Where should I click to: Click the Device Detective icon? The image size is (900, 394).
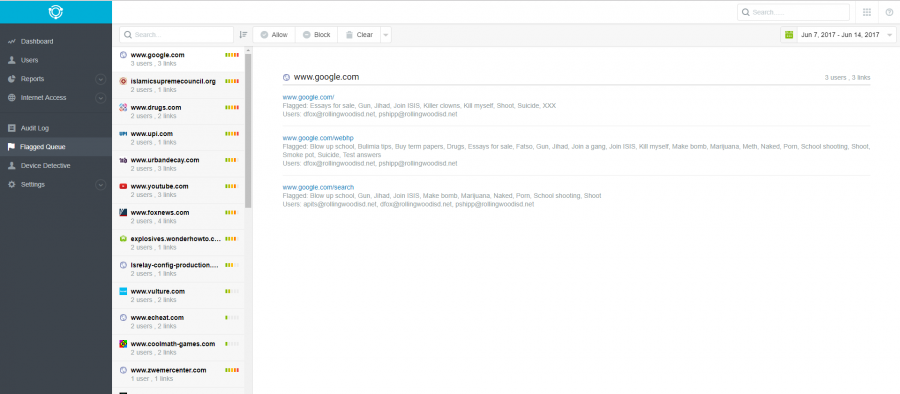click(x=11, y=165)
